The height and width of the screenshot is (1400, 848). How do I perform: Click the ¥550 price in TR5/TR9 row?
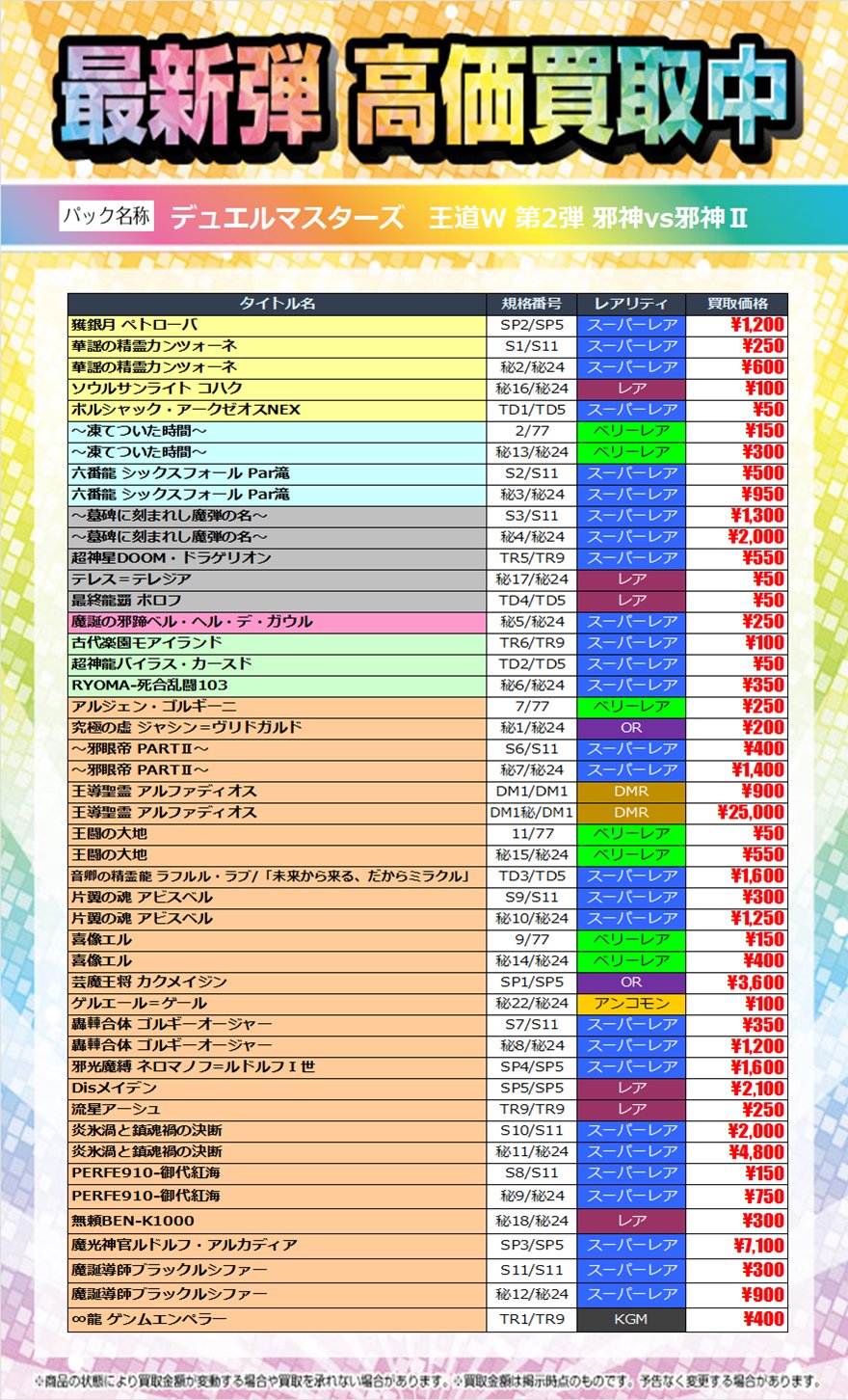pyautogui.click(x=762, y=558)
